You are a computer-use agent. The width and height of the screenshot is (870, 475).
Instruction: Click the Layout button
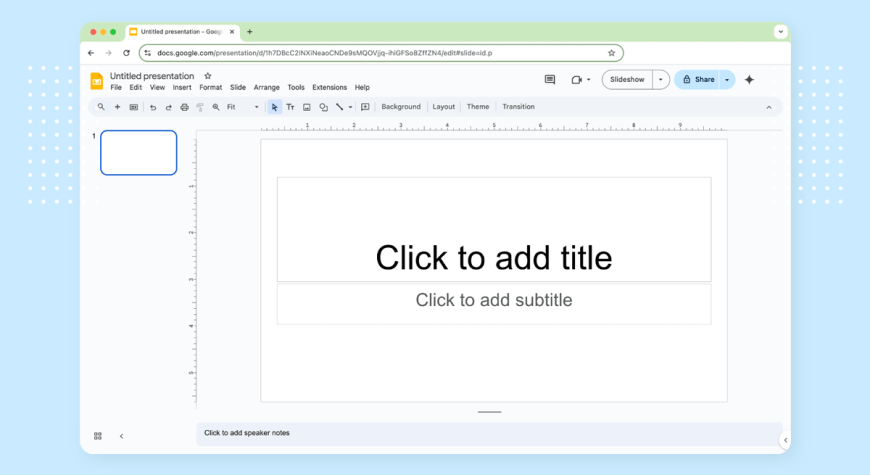click(443, 107)
